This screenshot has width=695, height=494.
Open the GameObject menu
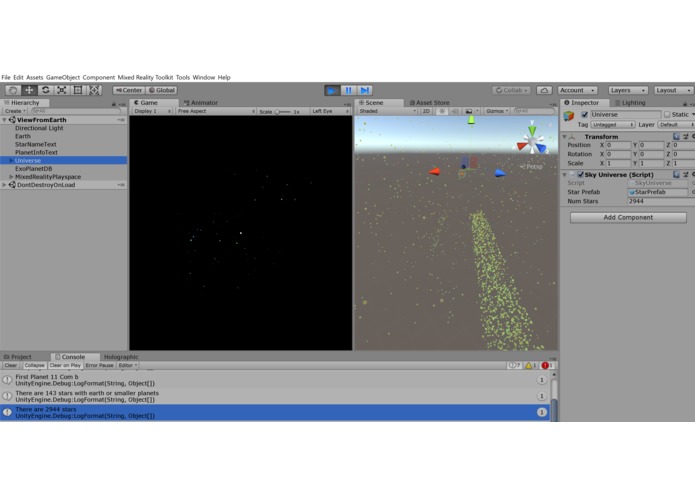click(63, 78)
